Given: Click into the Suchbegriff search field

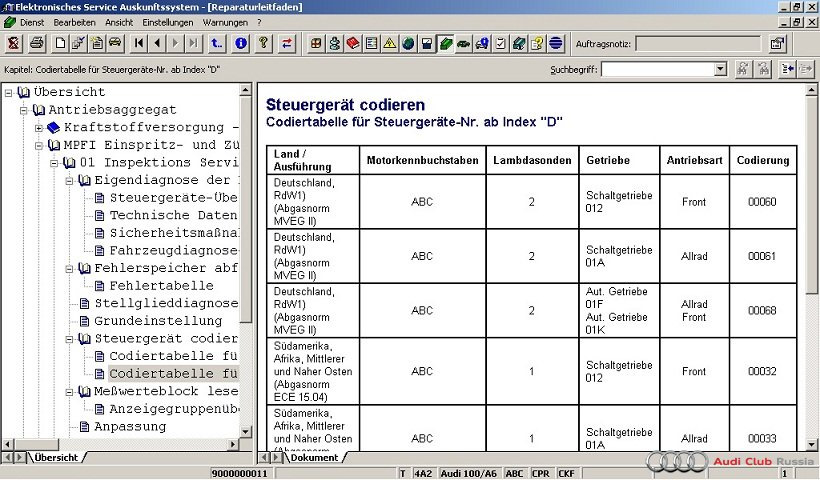Looking at the screenshot, I should tap(658, 69).
